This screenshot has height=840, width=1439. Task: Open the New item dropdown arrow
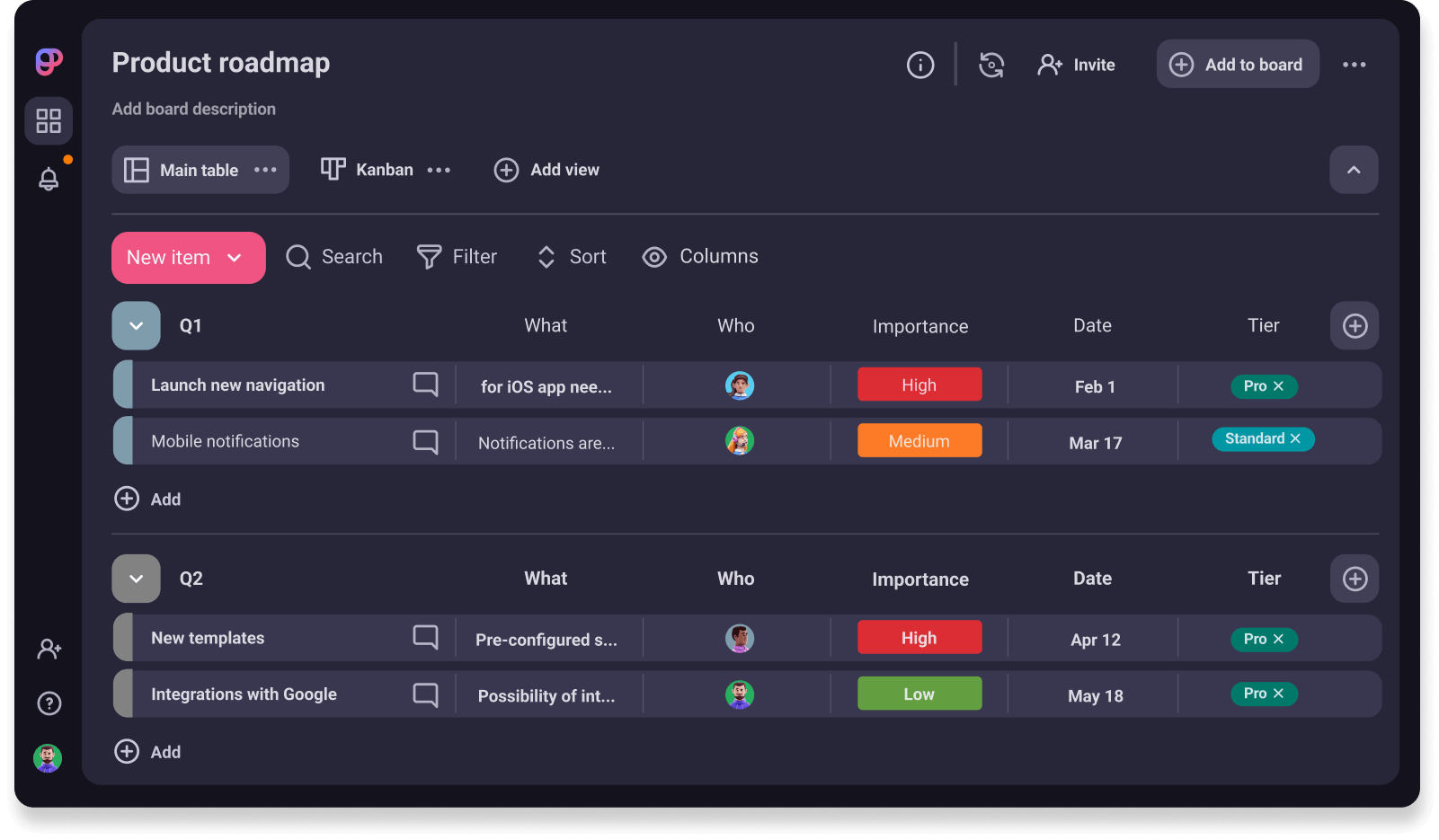[x=236, y=258]
